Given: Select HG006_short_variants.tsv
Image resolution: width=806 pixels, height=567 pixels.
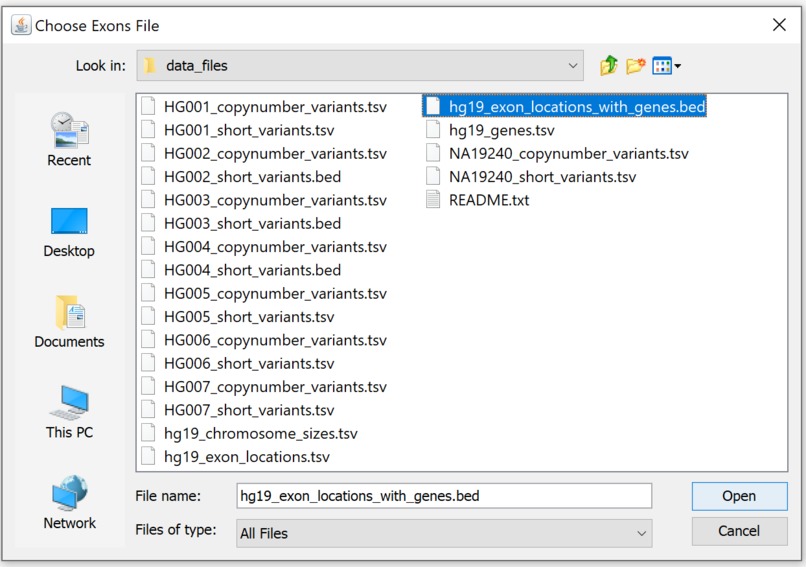Looking at the screenshot, I should (238, 363).
